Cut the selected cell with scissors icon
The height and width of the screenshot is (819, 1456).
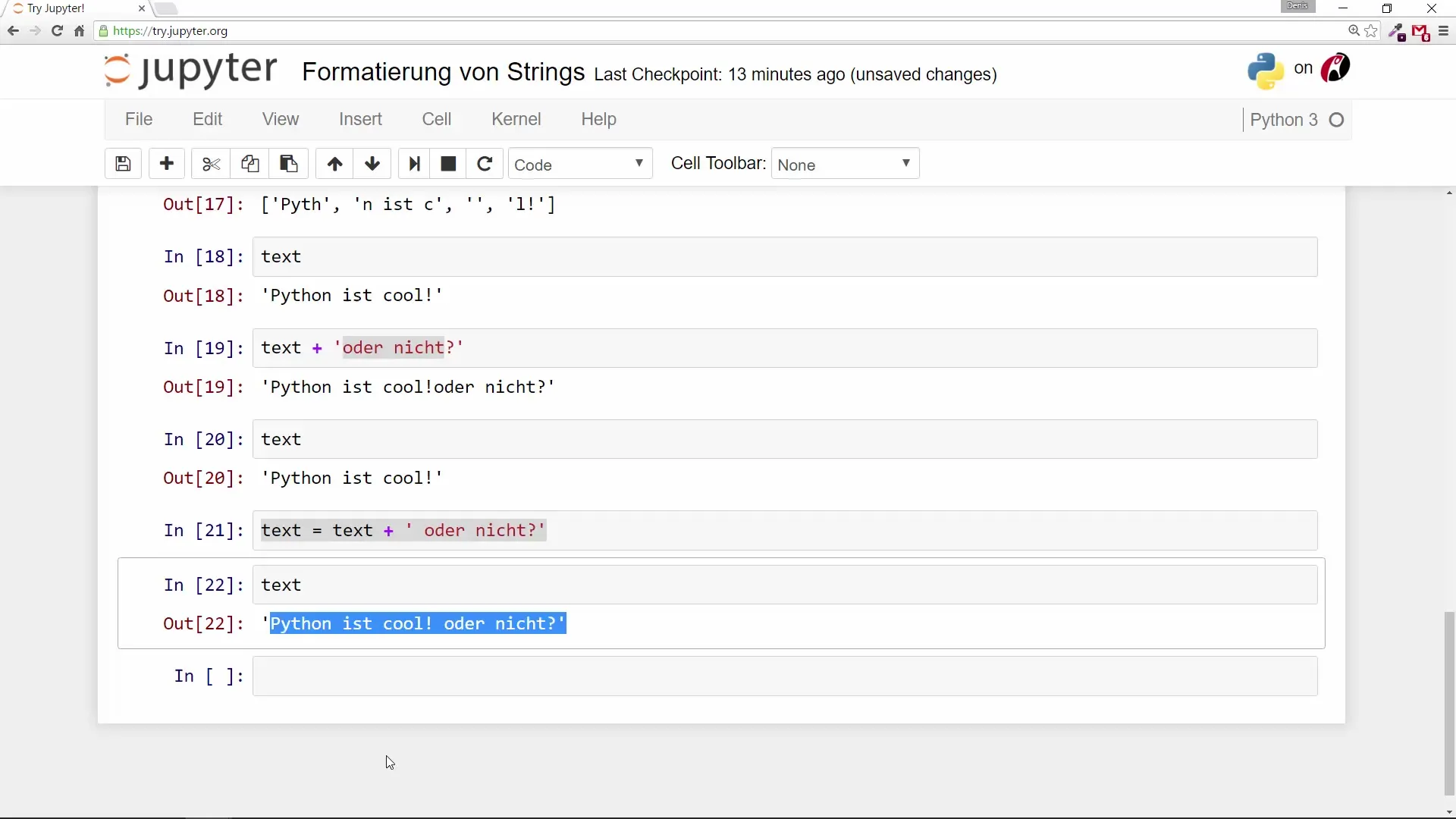(211, 164)
